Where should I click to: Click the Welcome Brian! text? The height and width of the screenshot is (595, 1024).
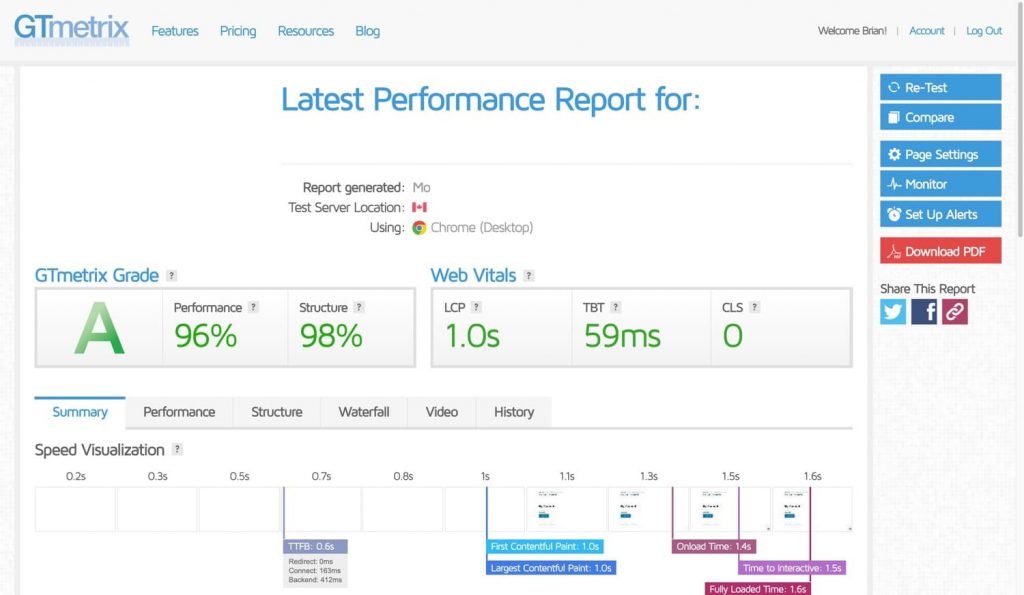[852, 31]
